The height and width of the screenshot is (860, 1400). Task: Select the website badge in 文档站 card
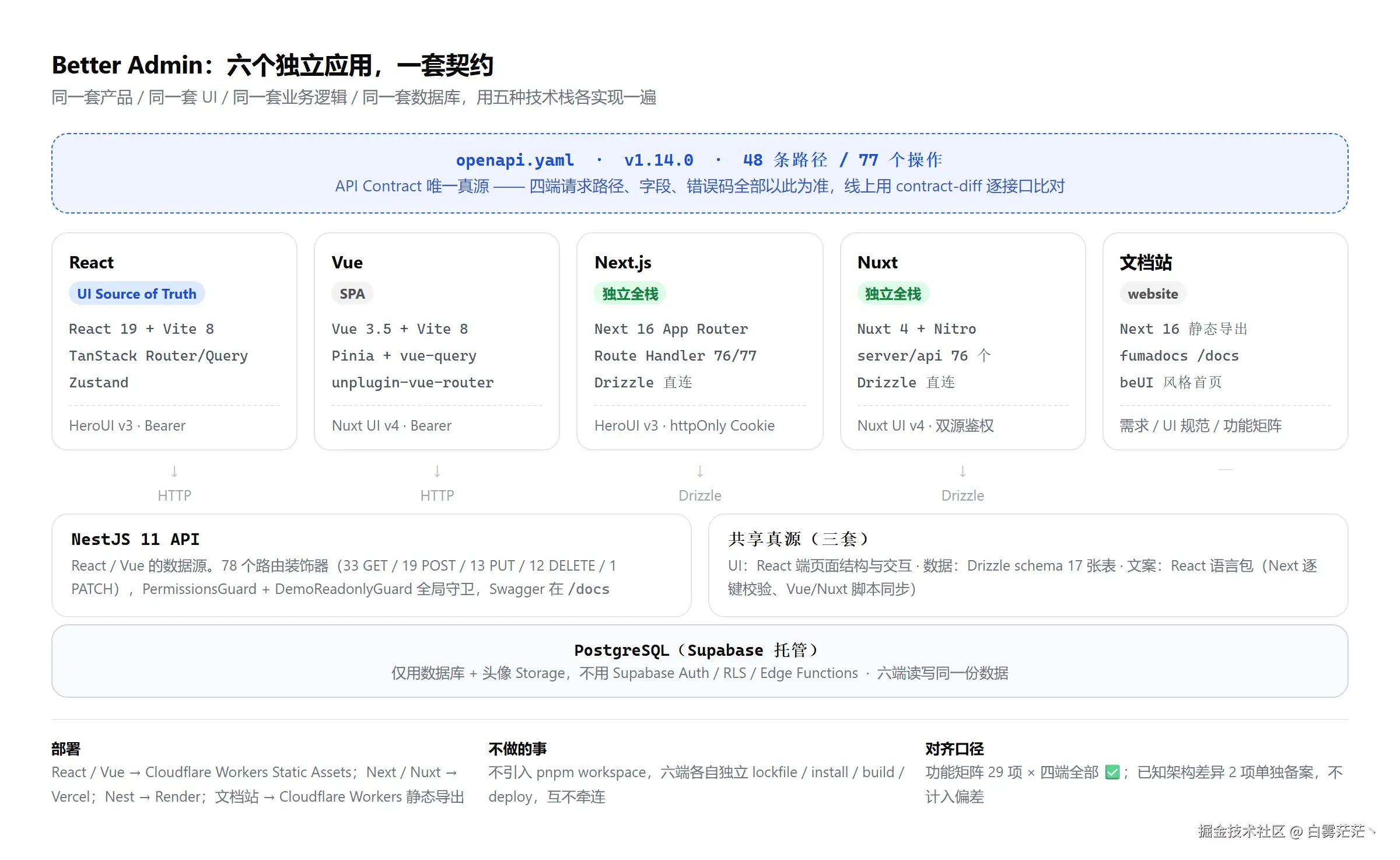click(1153, 293)
